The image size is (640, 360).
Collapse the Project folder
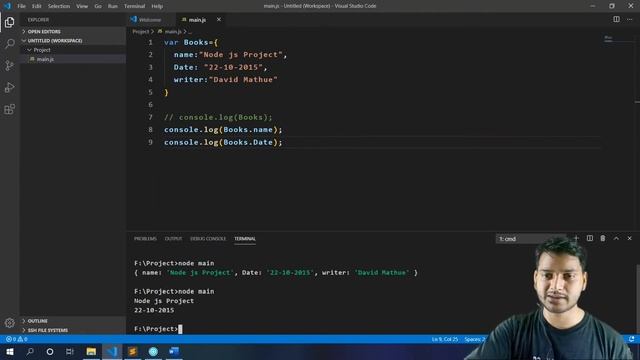pos(73,50)
